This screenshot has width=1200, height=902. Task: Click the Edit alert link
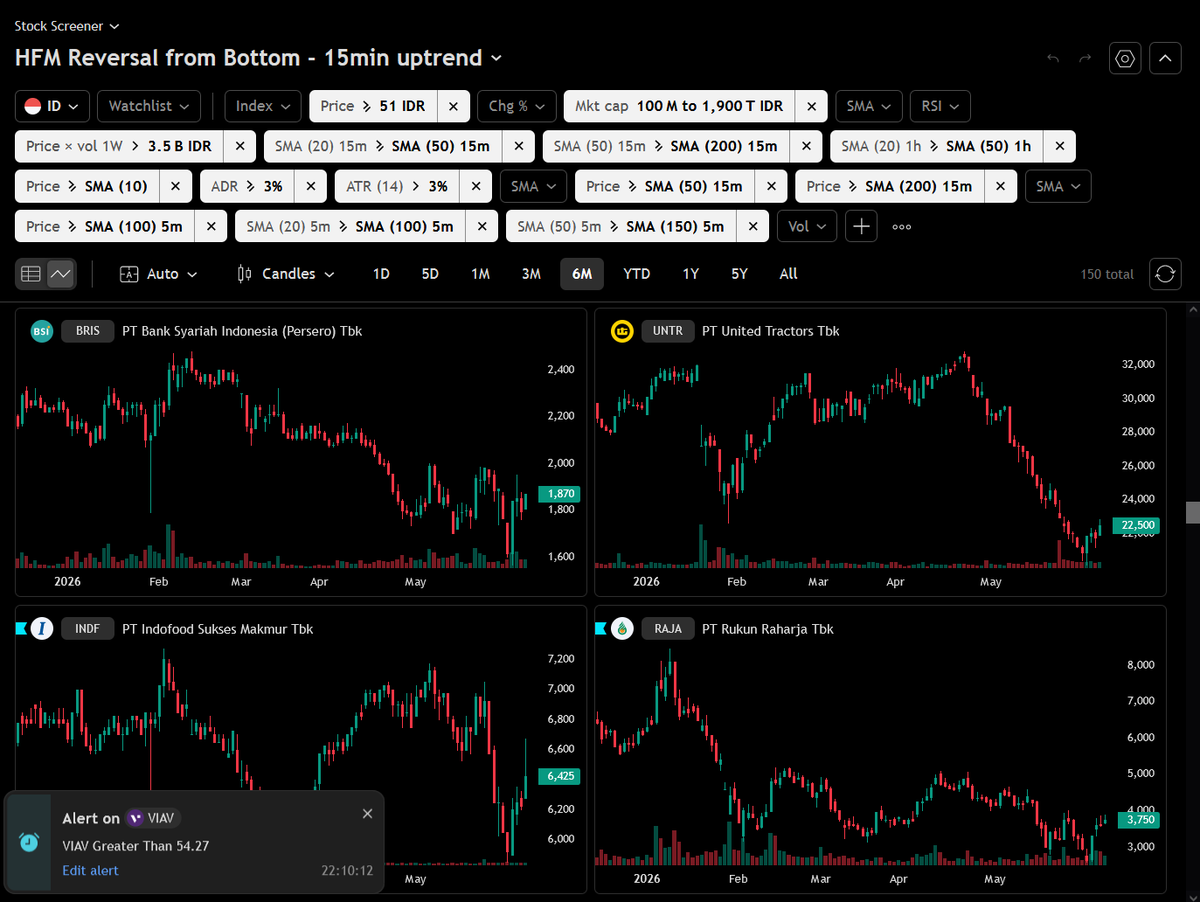point(90,870)
